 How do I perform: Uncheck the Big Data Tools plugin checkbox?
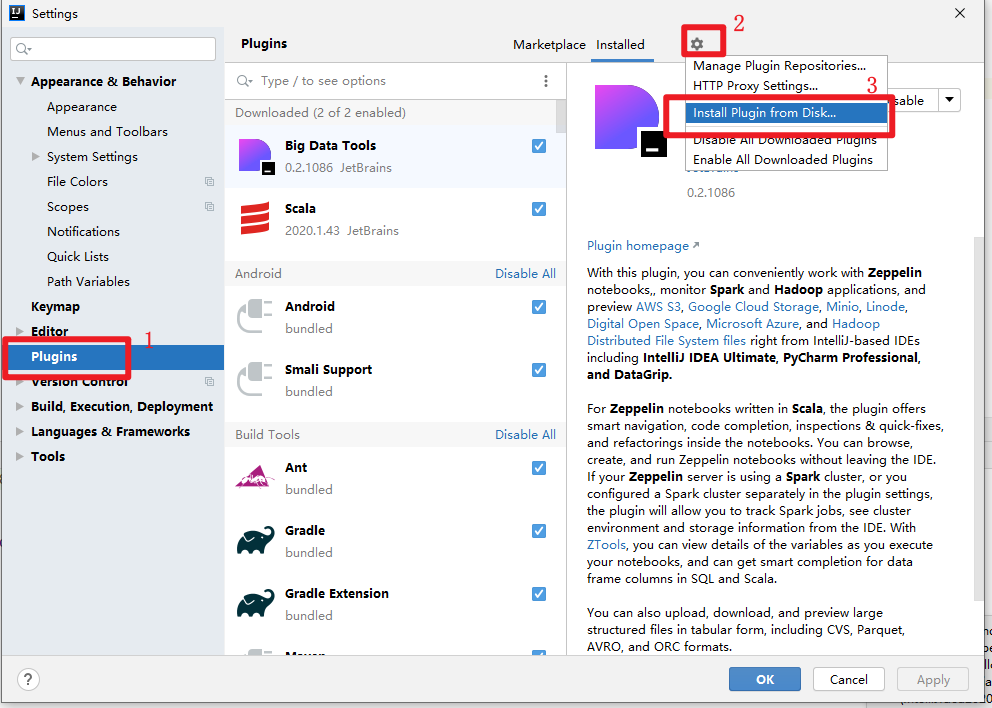coord(539,146)
